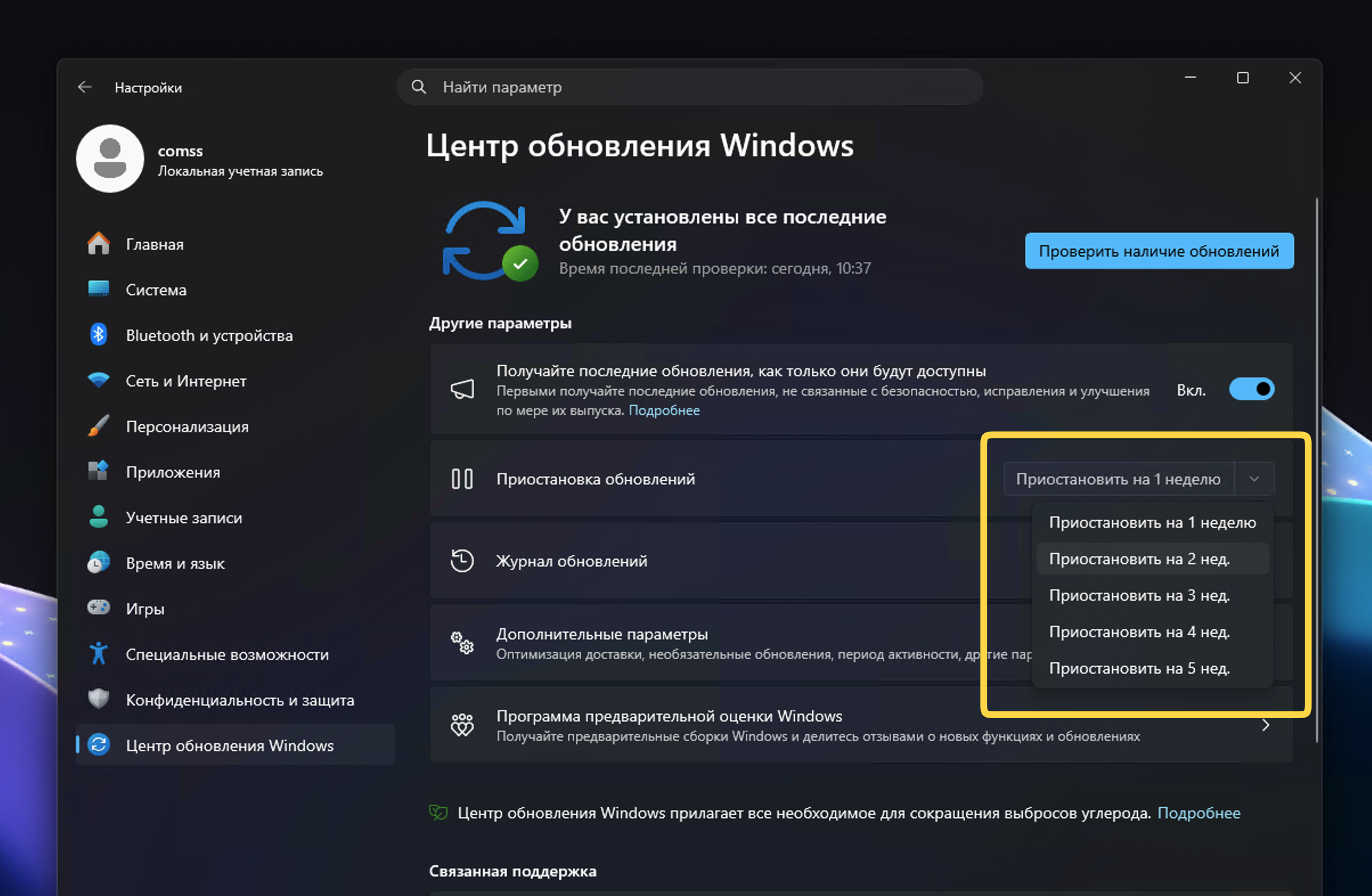1372x896 pixels.
Task: Select Приостановить на 5 нед. option
Action: [x=1139, y=668]
